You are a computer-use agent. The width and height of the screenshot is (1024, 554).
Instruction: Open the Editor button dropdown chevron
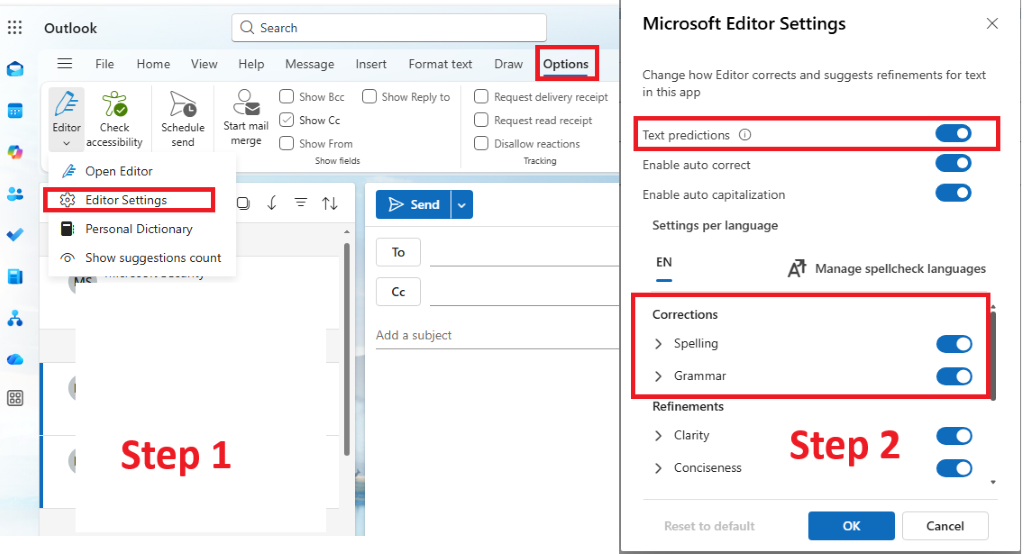pos(67,143)
